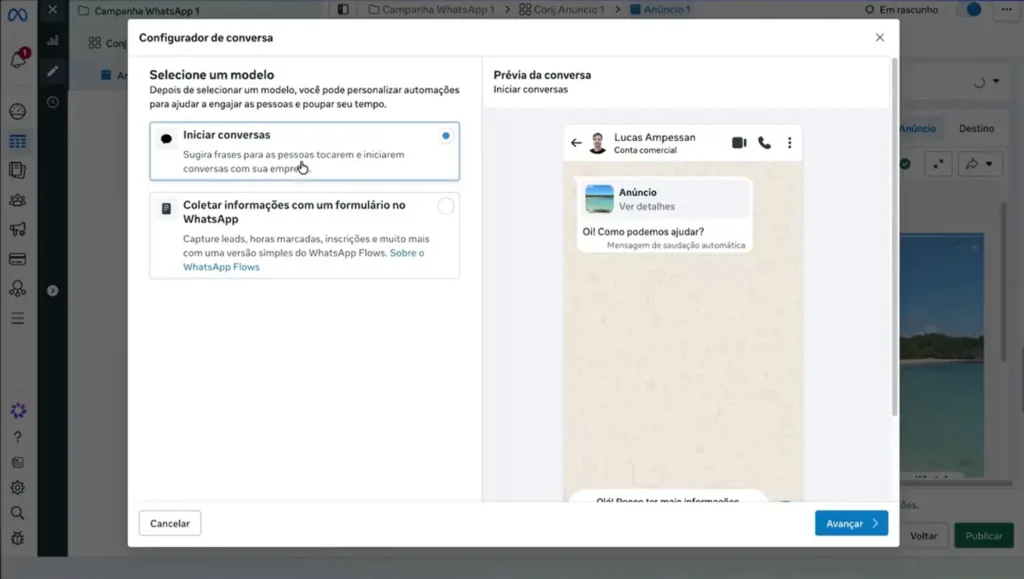
Task: Open the Meta logo home icon
Action: pyautogui.click(x=18, y=14)
